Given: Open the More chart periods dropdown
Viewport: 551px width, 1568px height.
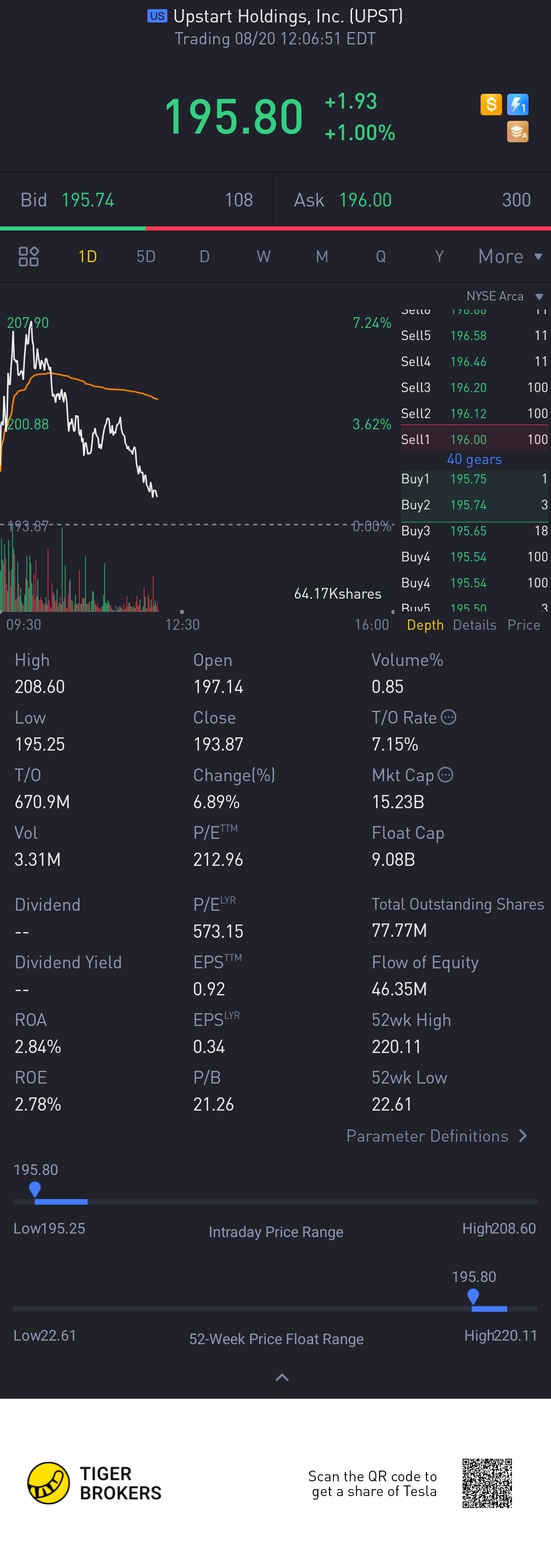Looking at the screenshot, I should 510,256.
